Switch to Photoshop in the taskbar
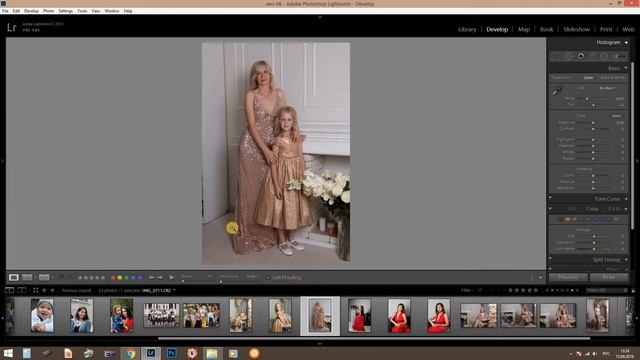This screenshot has height=360, width=640. (x=171, y=353)
